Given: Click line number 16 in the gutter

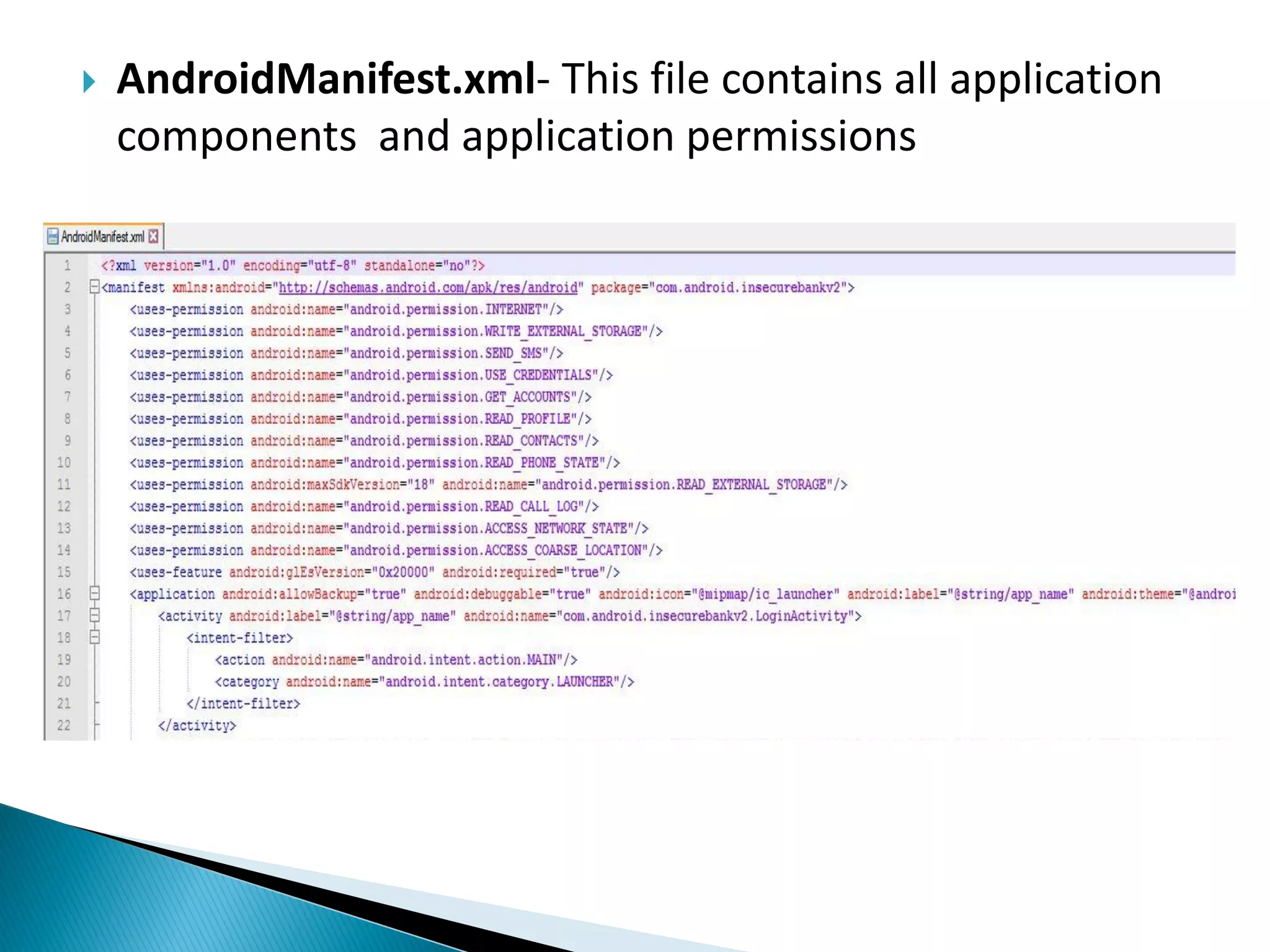Looking at the screenshot, I should (64, 594).
